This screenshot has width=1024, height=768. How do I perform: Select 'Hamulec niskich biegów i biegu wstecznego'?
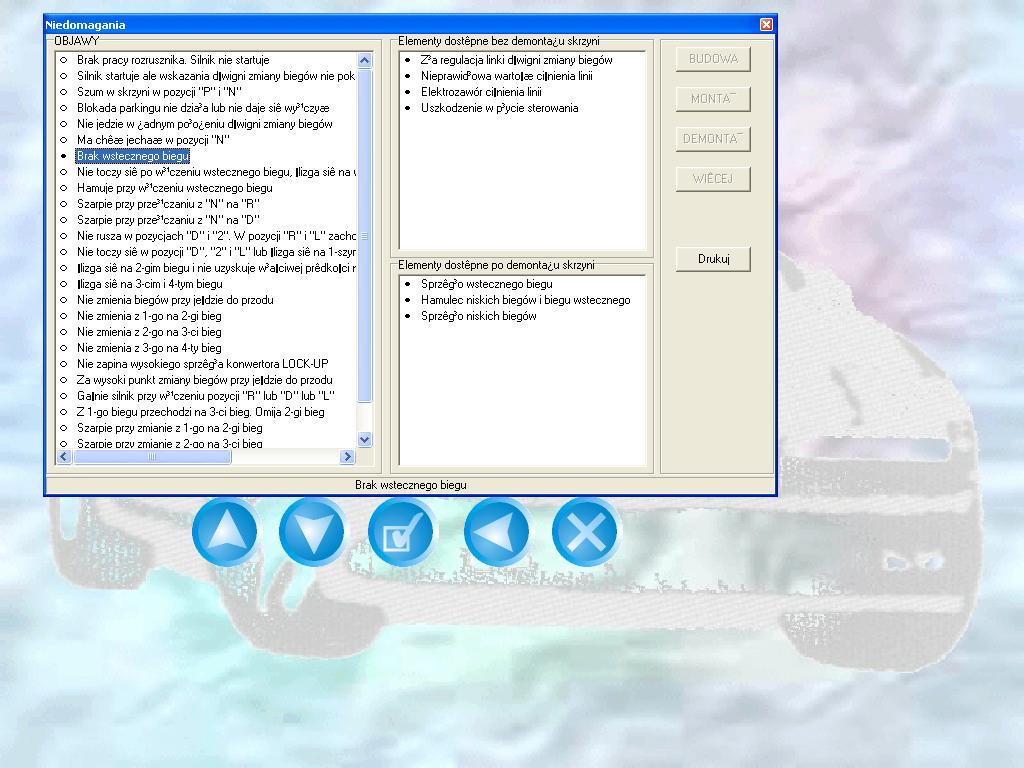coord(525,300)
